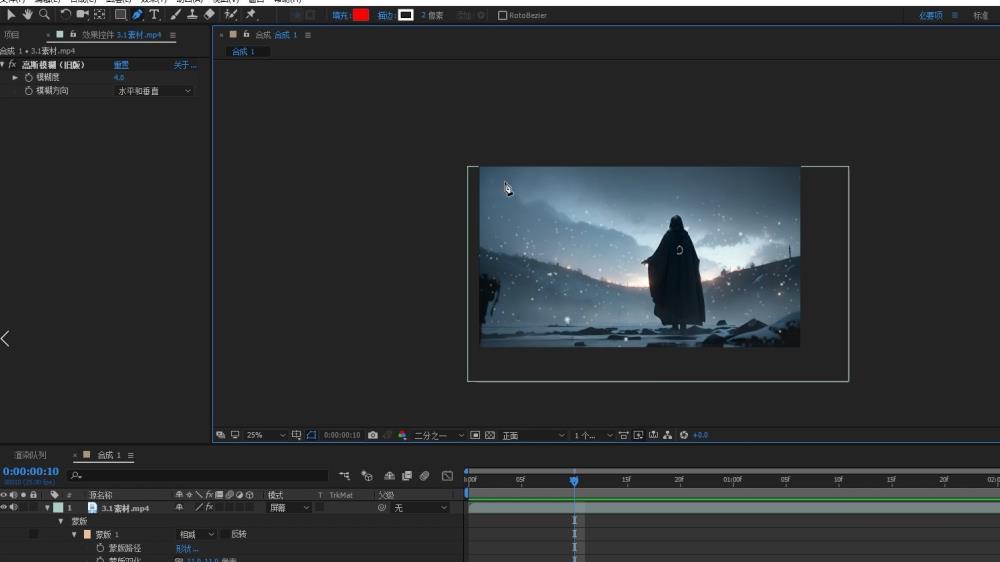The width and height of the screenshot is (1000, 562).
Task: Enable the RotoBezier checkbox
Action: point(503,15)
